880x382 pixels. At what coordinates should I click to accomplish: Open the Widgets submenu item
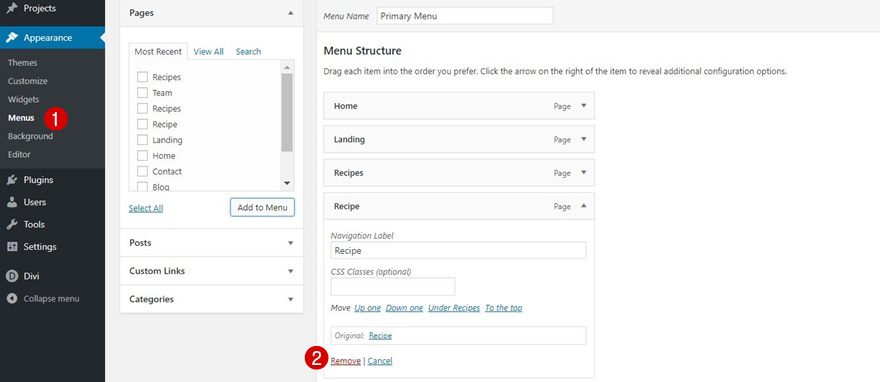(x=24, y=99)
